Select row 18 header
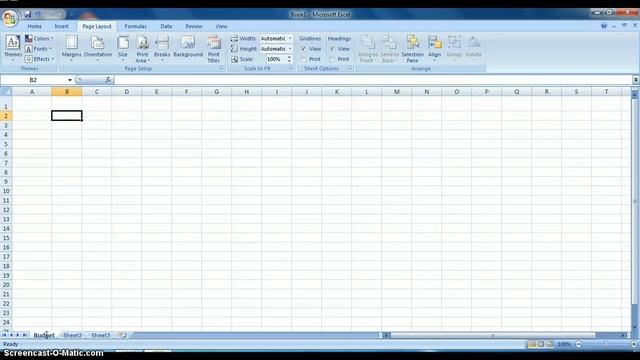This screenshot has width=640, height=360. (6, 266)
